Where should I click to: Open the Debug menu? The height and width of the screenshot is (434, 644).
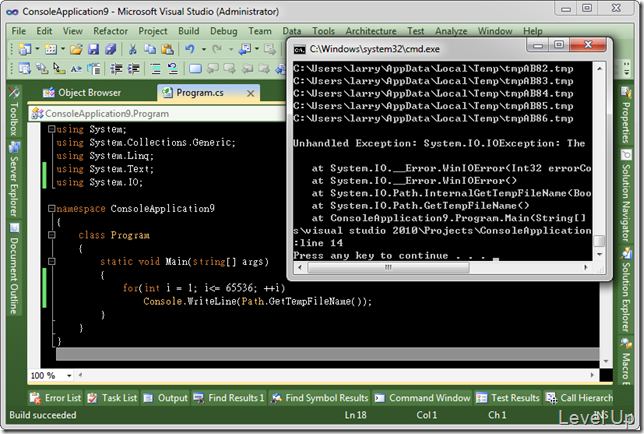[x=223, y=31]
